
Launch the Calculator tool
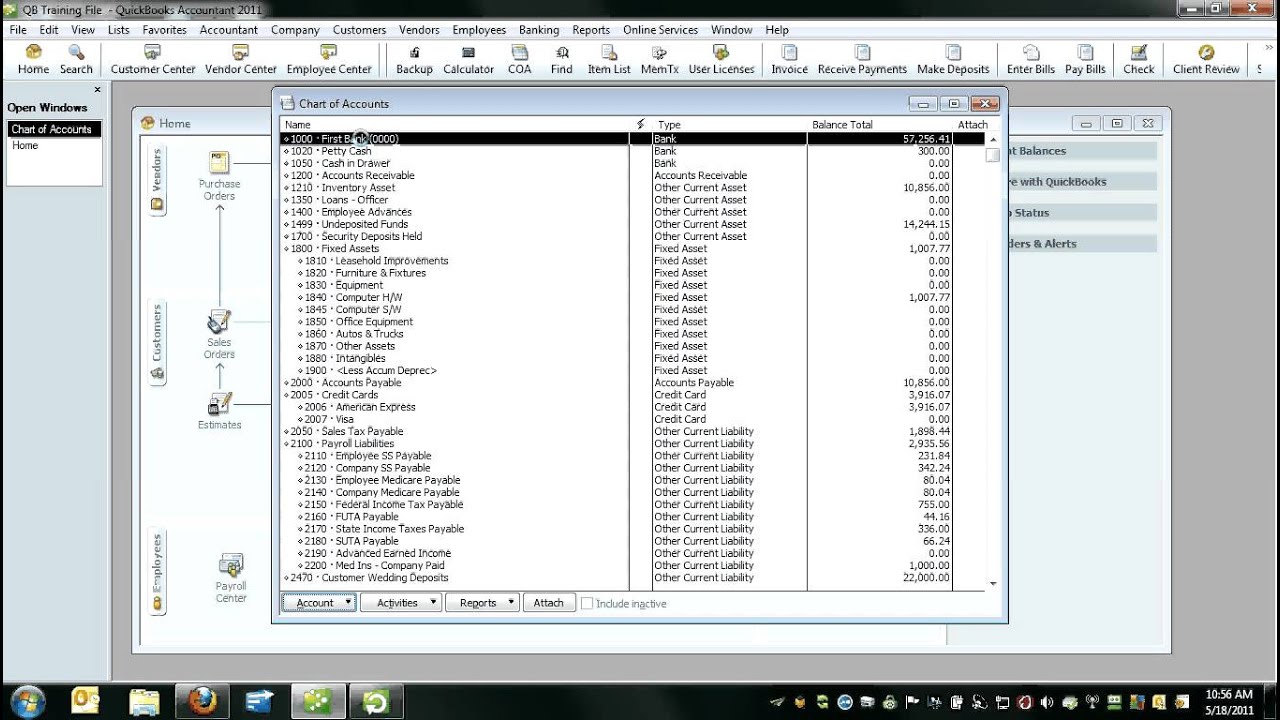[x=468, y=60]
